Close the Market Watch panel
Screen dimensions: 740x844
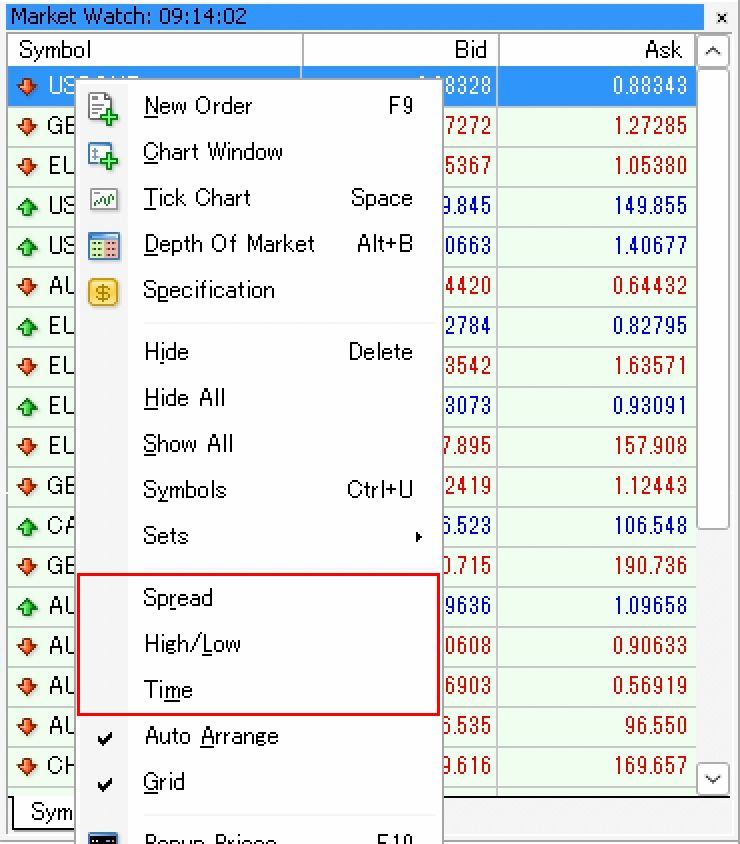(x=722, y=17)
